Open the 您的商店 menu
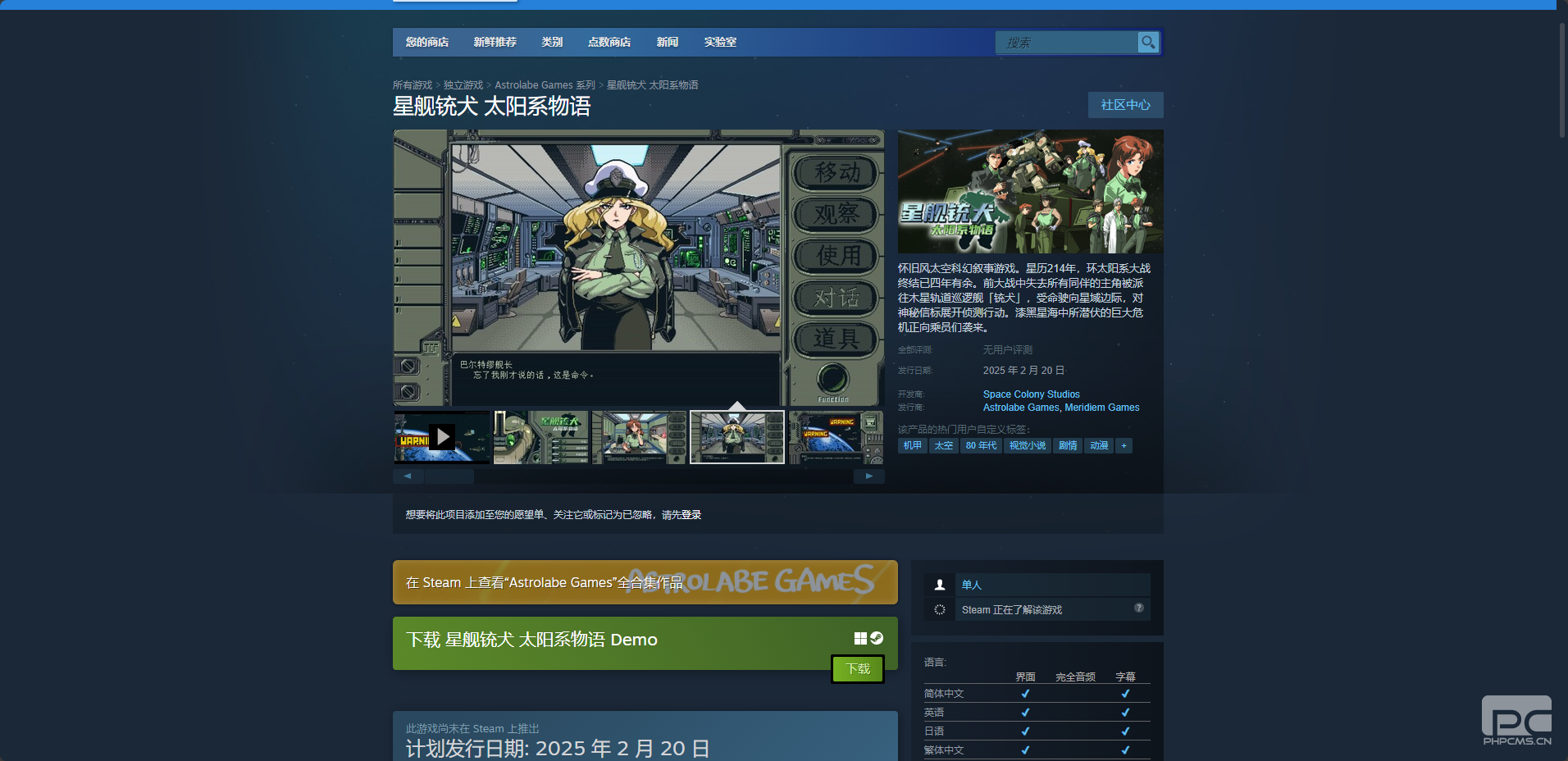This screenshot has width=1568, height=761. point(427,42)
